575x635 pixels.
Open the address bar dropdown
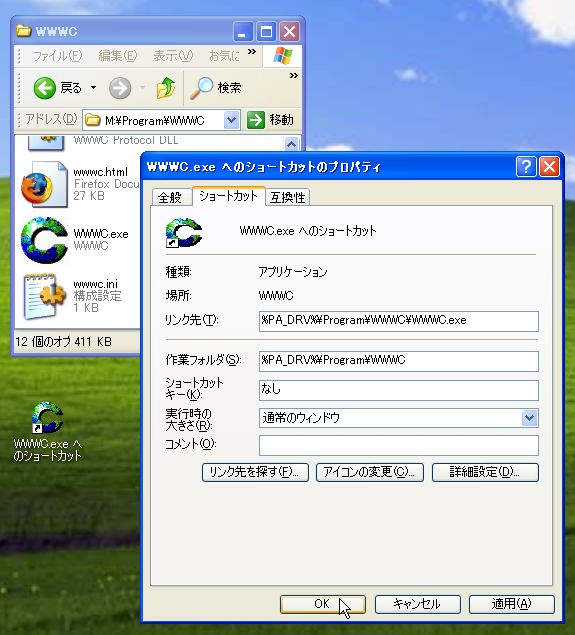[231, 120]
